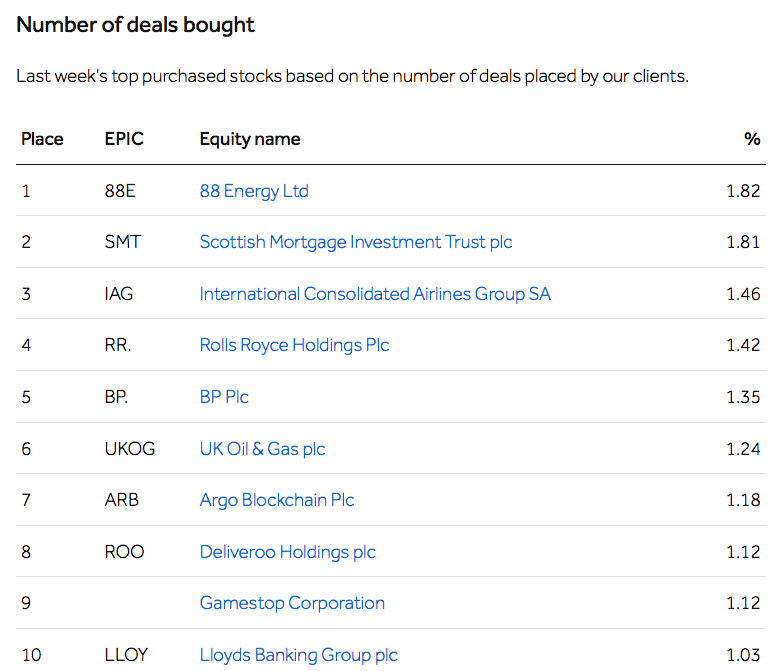The image size is (782, 671).
Task: Click the Equity name column header
Action: coord(250,139)
